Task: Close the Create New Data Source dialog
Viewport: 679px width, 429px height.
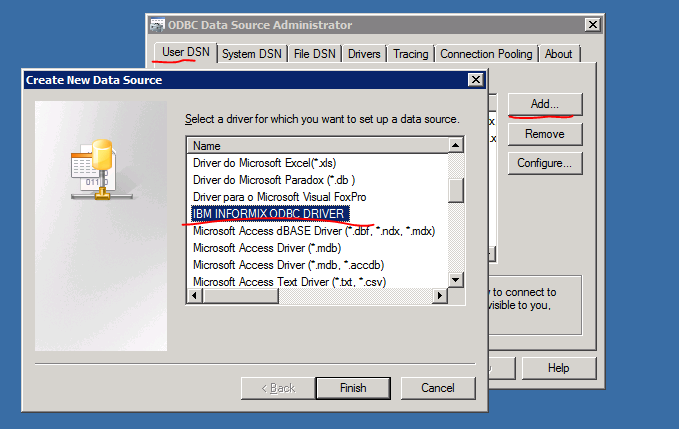Action: 475,80
